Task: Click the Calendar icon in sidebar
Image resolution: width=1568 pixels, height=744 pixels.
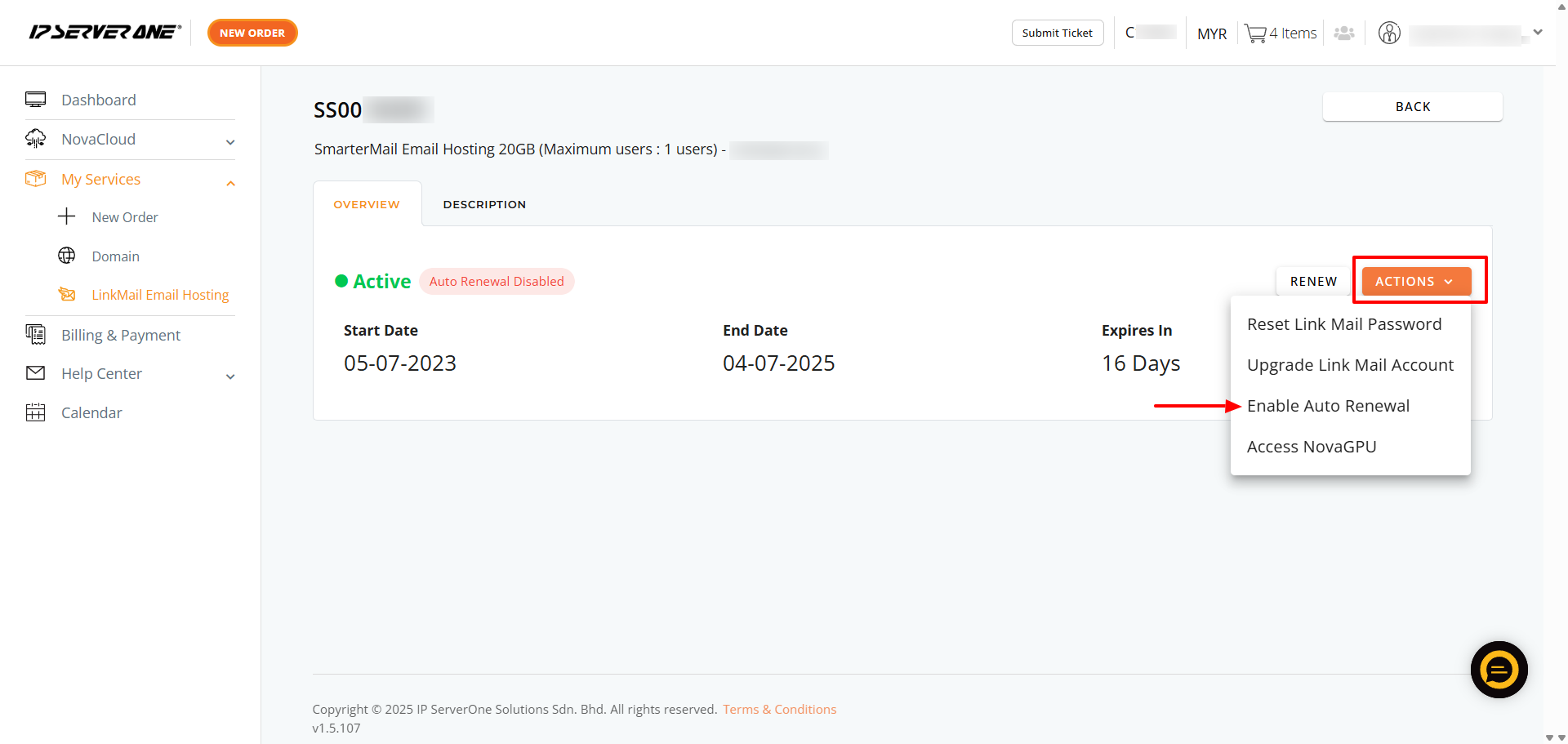Action: pos(35,412)
